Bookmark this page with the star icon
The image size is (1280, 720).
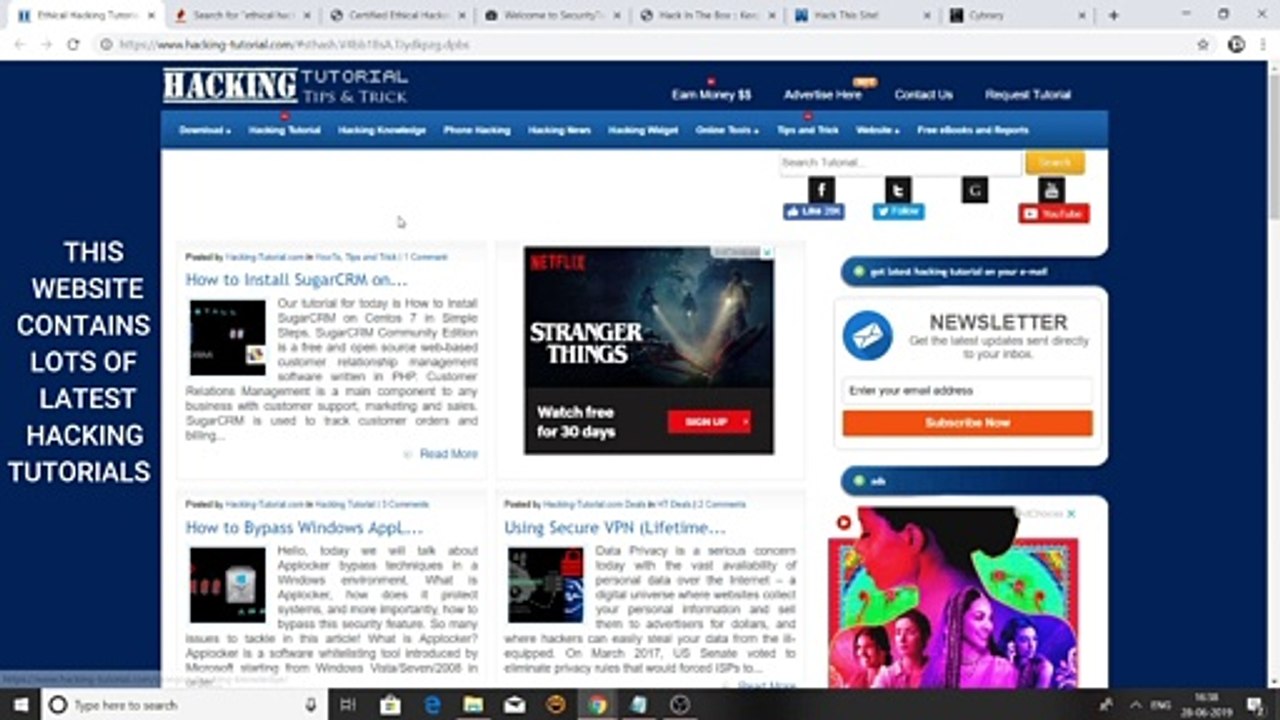pos(1203,44)
